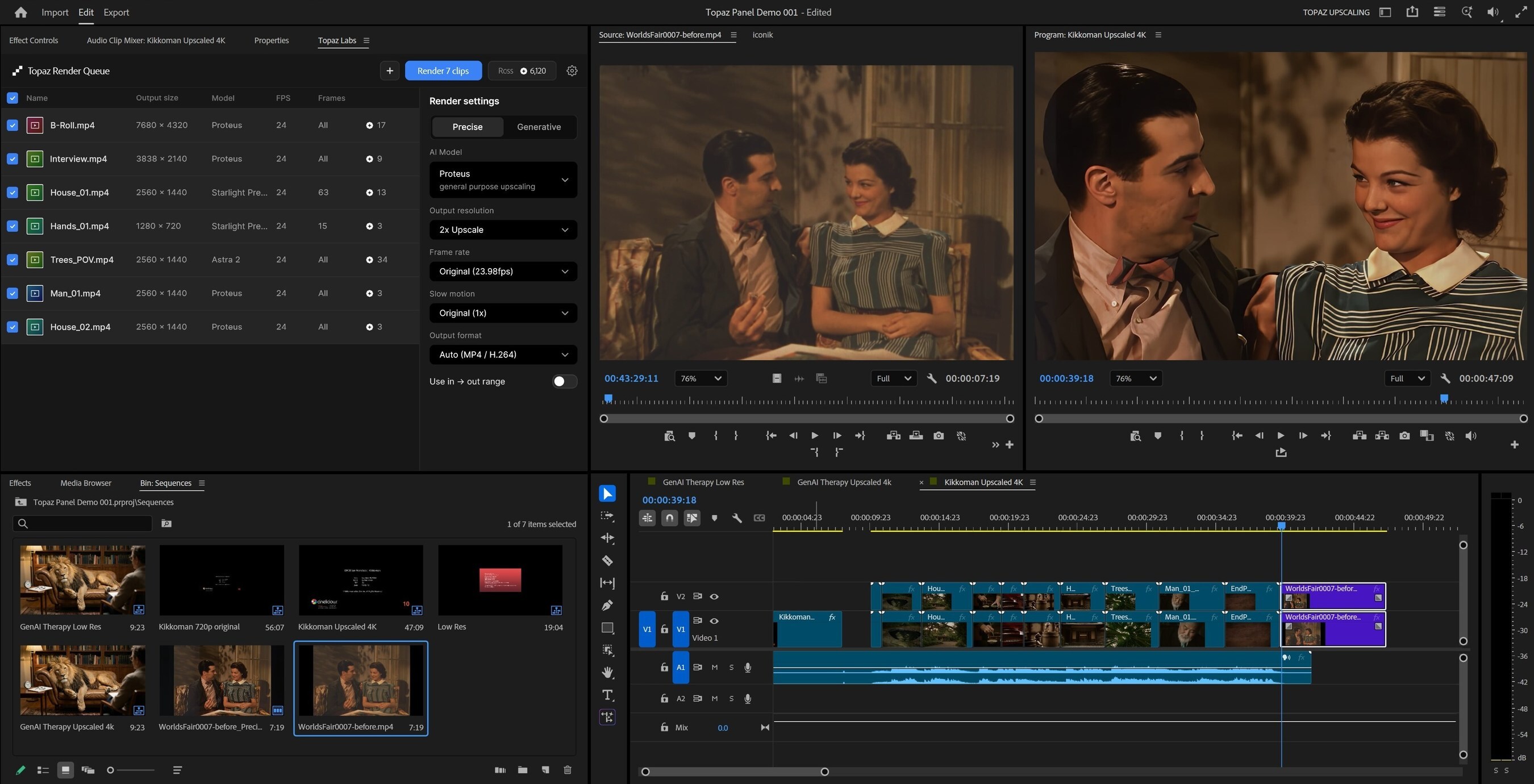Toggle V2 track visibility eye
Screen dimensions: 1534x784
click(714, 597)
